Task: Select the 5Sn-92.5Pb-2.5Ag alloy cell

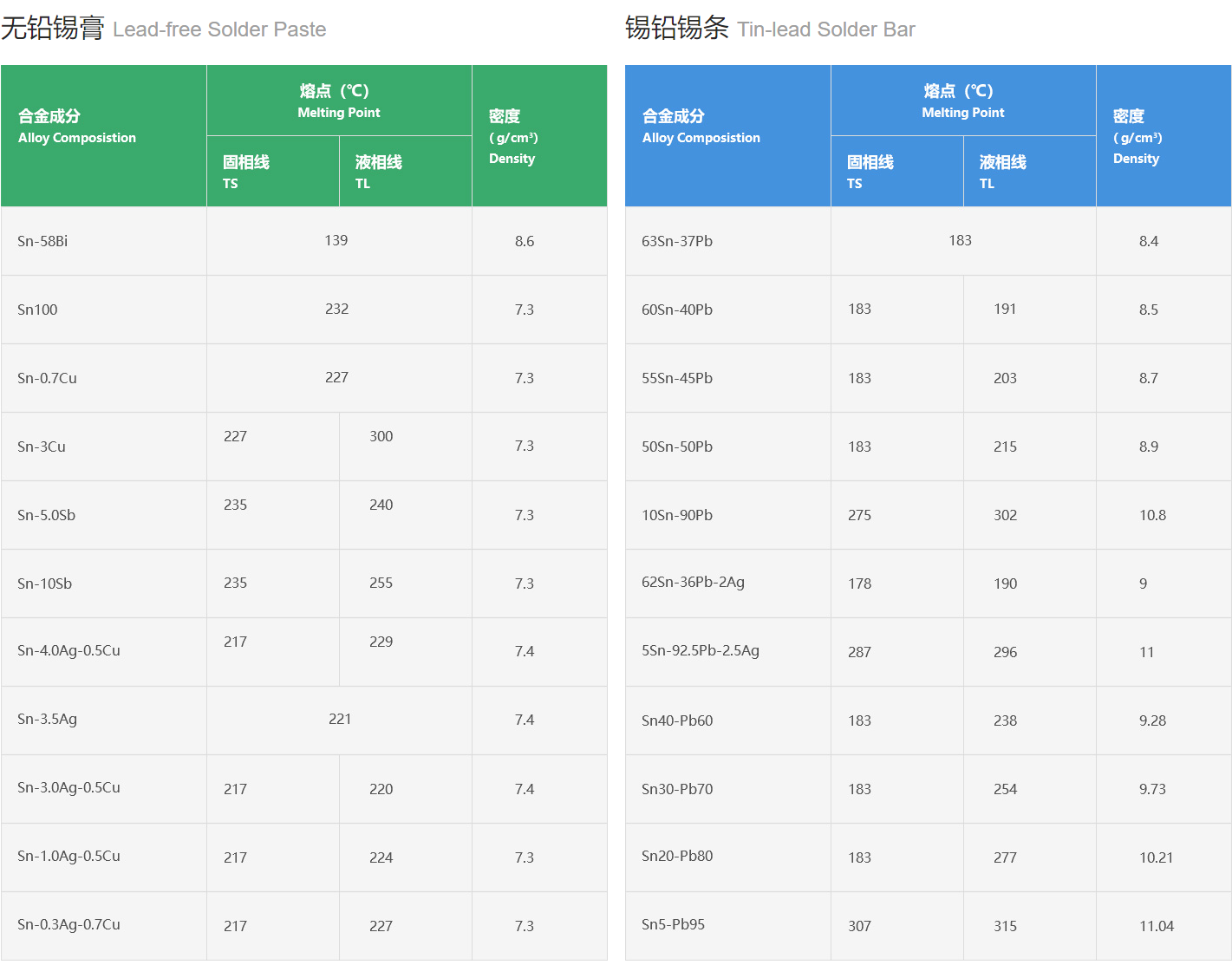Action: (x=701, y=650)
